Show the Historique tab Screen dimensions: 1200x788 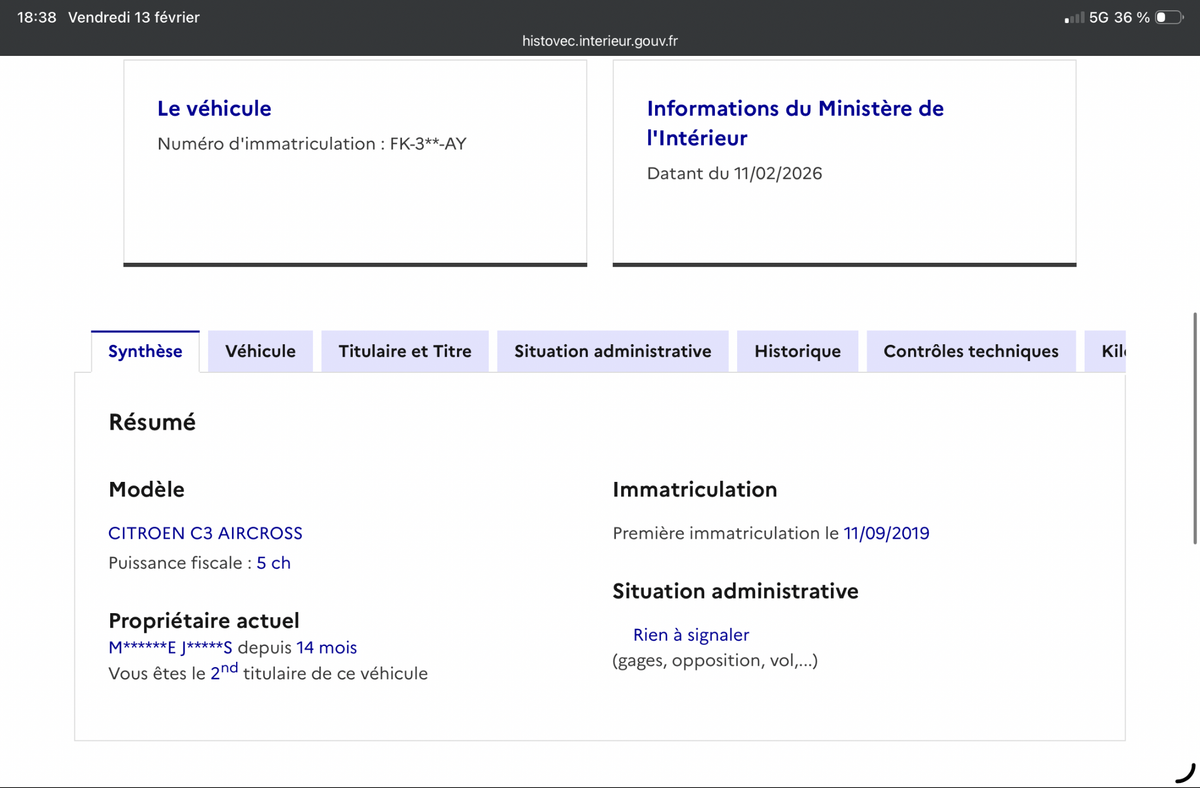[797, 351]
